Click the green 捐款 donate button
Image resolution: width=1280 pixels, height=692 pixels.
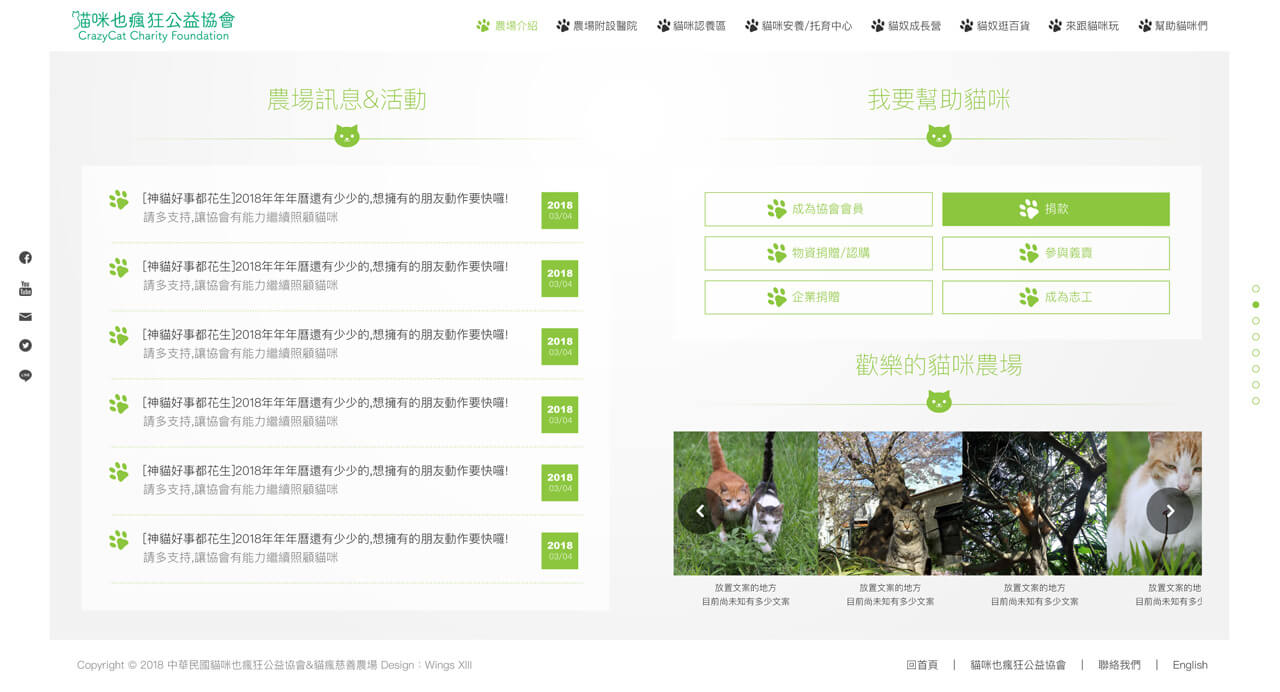pos(1056,209)
